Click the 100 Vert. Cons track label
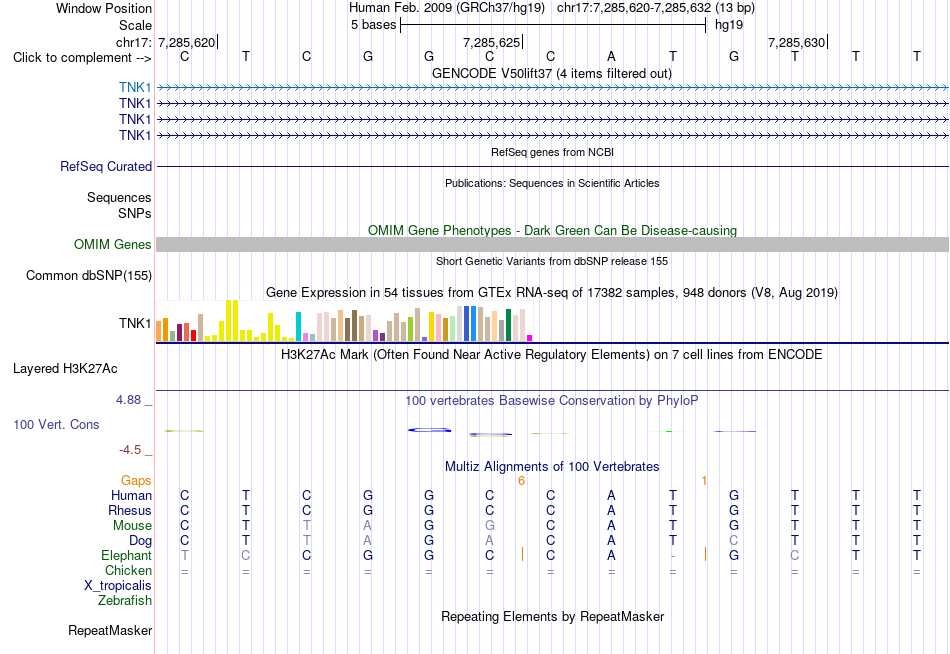Image resolution: width=950 pixels, height=654 pixels. click(56, 424)
